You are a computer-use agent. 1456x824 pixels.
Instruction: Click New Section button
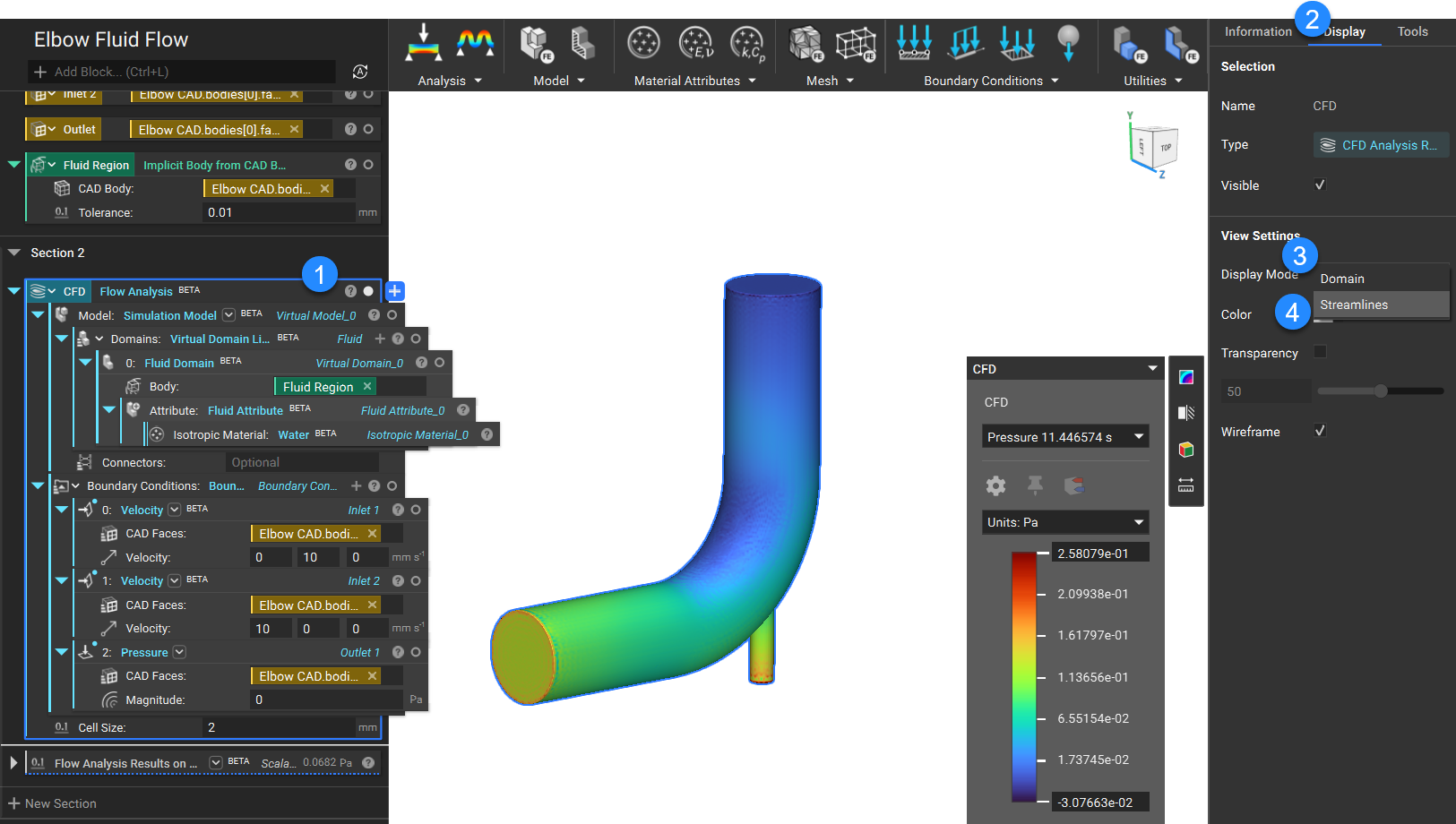coord(52,803)
